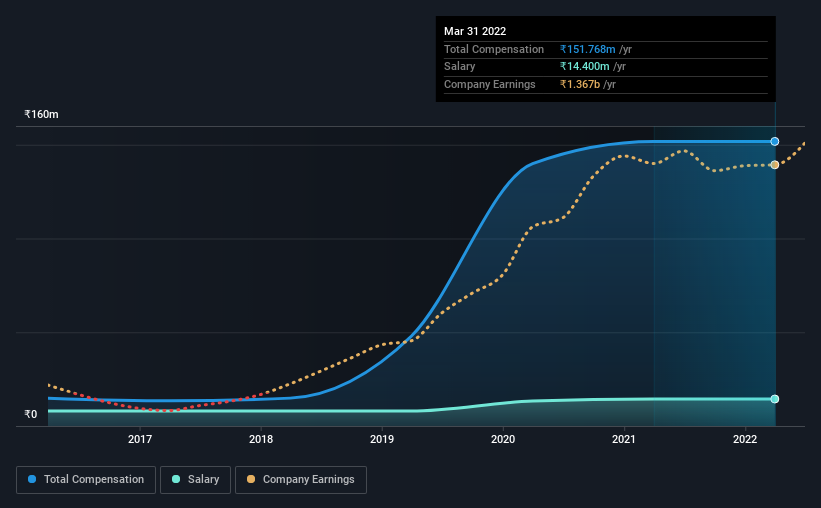
Task: Click the ₹14.400m salary value
Action: tap(584, 67)
